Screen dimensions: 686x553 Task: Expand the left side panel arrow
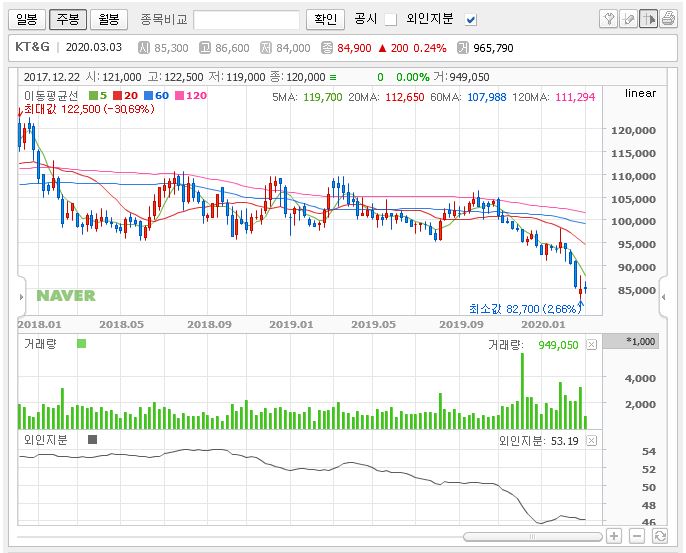pos(21,297)
